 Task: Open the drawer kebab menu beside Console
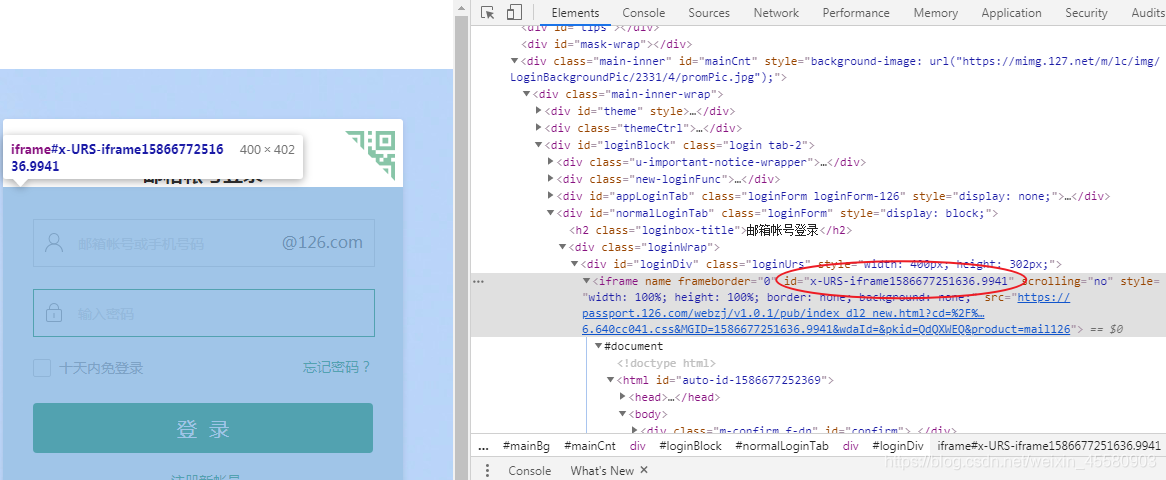tap(488, 470)
